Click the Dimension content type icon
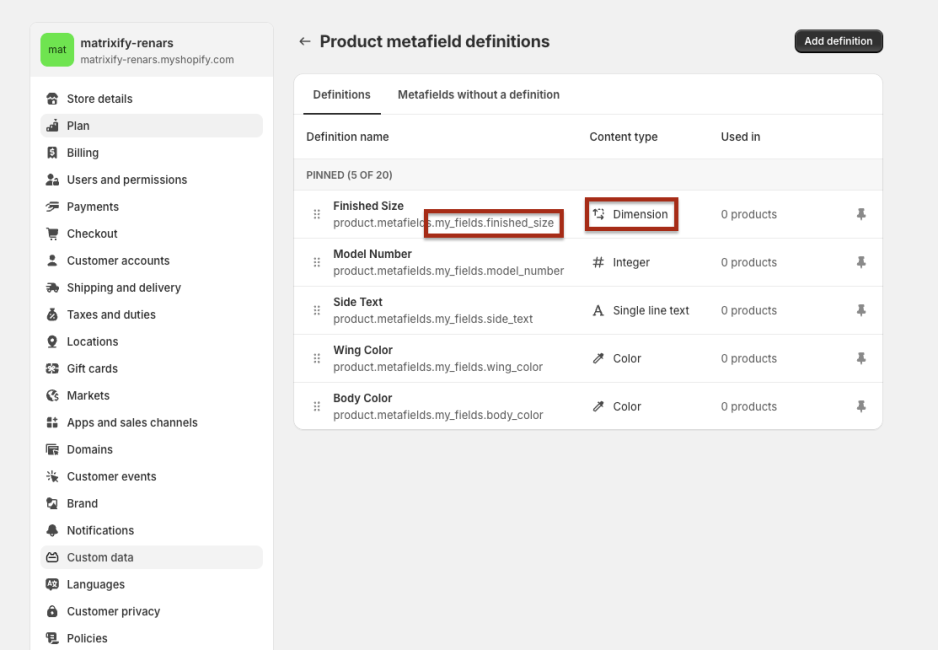Screen dimensions: 938x650 coord(598,214)
